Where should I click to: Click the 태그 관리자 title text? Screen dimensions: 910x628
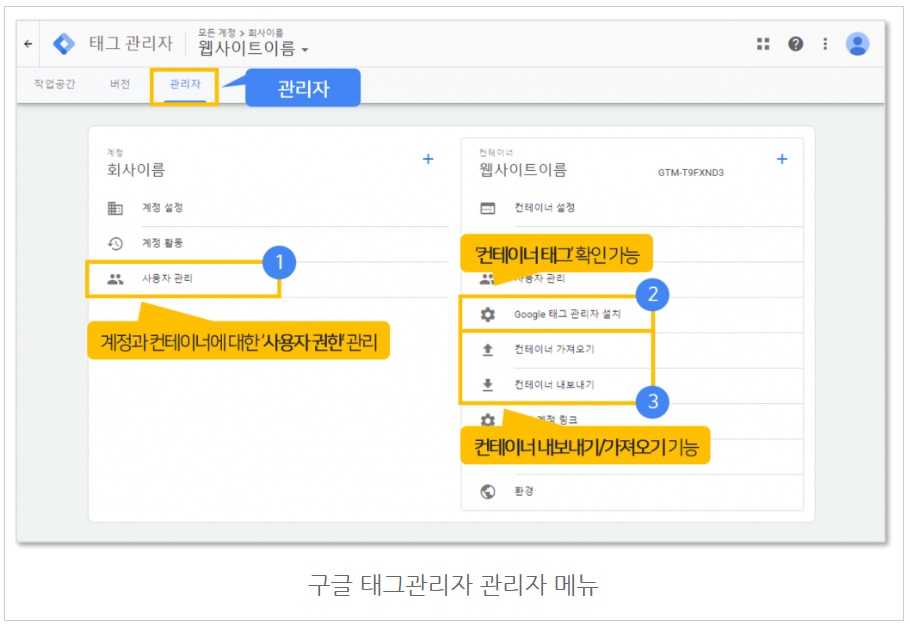[x=131, y=44]
